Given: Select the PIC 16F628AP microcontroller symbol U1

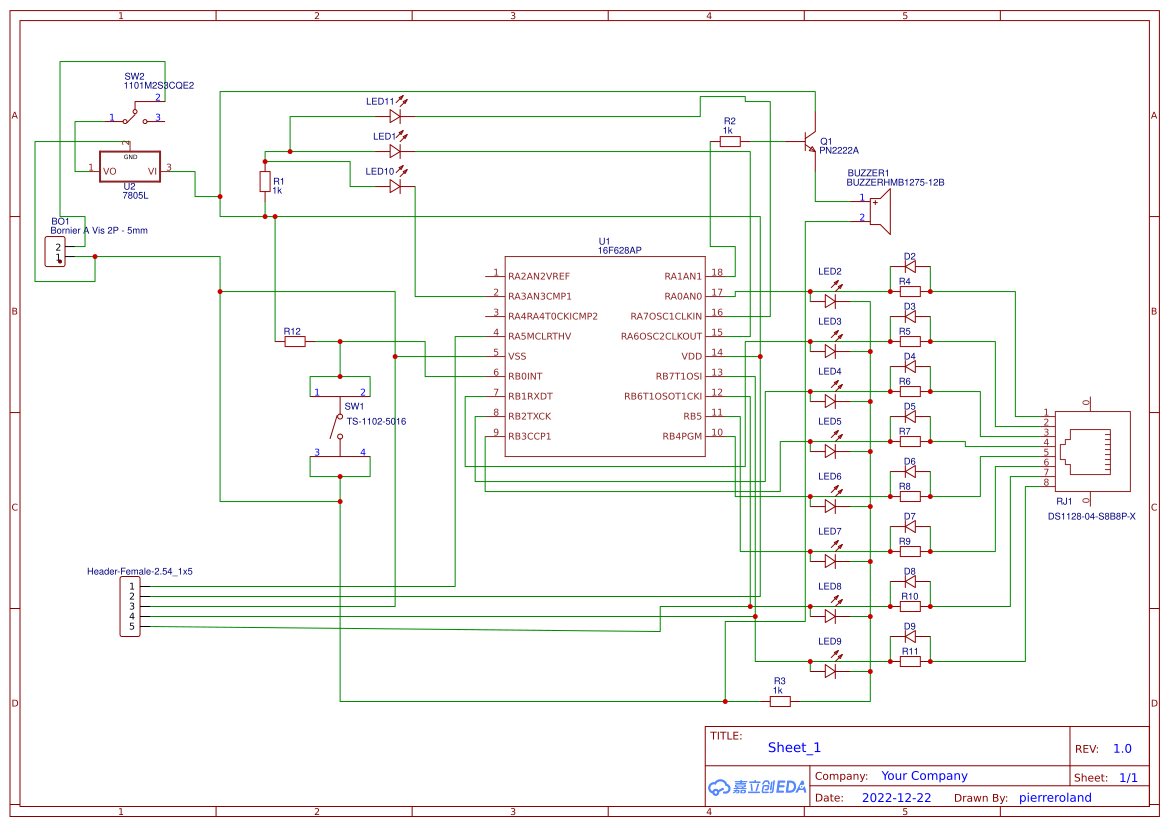Looking at the screenshot, I should [x=605, y=355].
